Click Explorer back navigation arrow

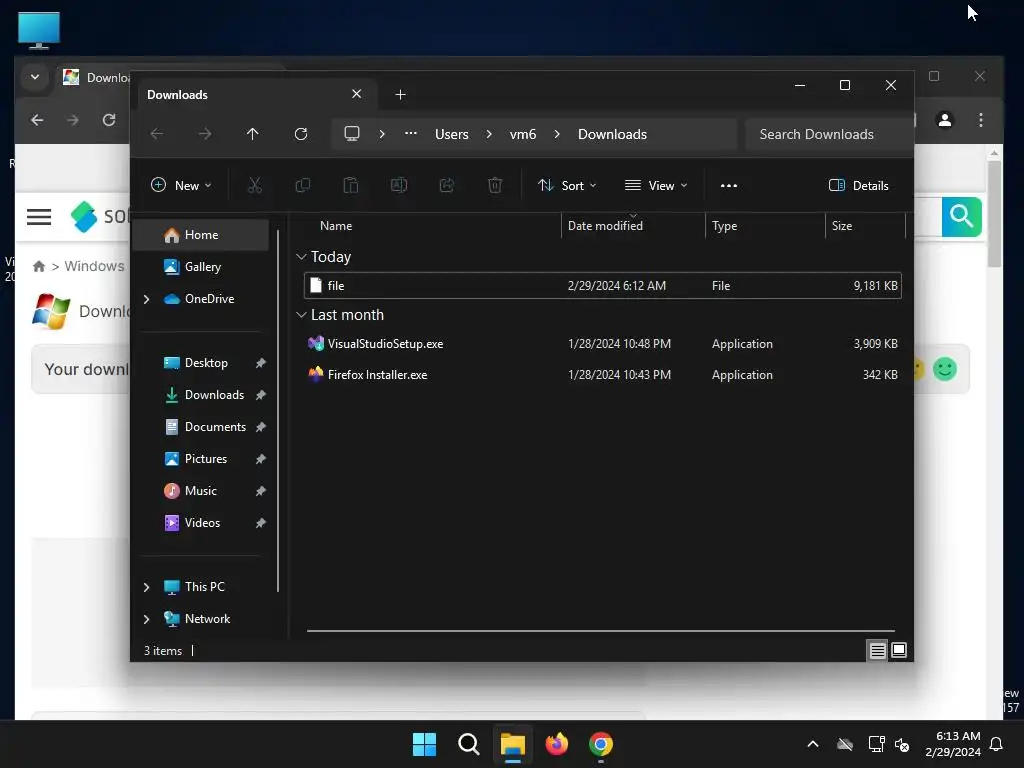(157, 134)
